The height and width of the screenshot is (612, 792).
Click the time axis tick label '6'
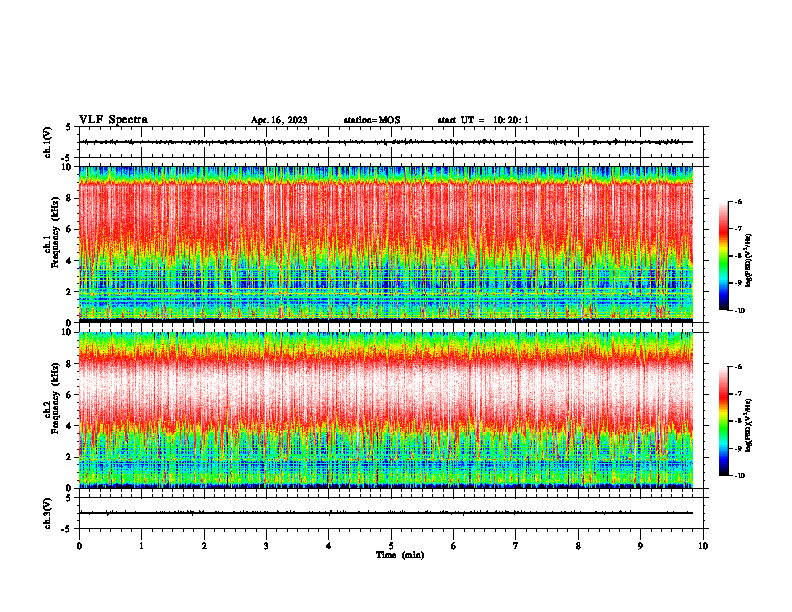tap(454, 546)
